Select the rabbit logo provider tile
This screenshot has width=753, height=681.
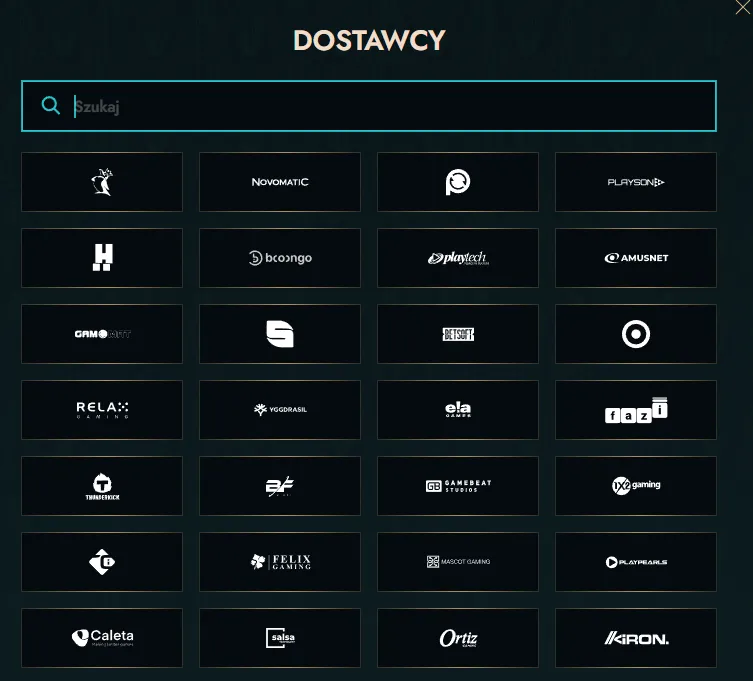102,182
